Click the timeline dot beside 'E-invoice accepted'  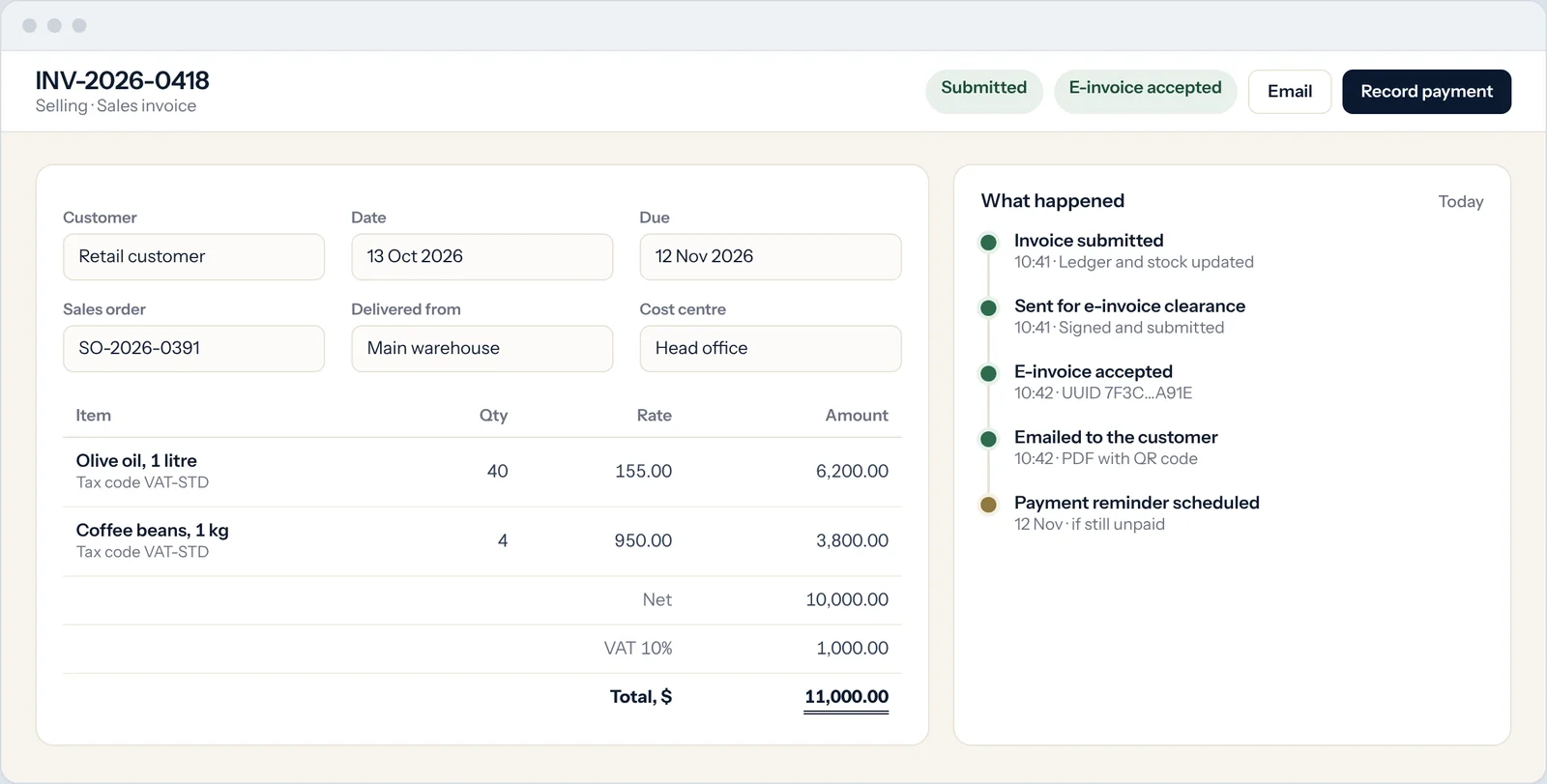tap(988, 374)
